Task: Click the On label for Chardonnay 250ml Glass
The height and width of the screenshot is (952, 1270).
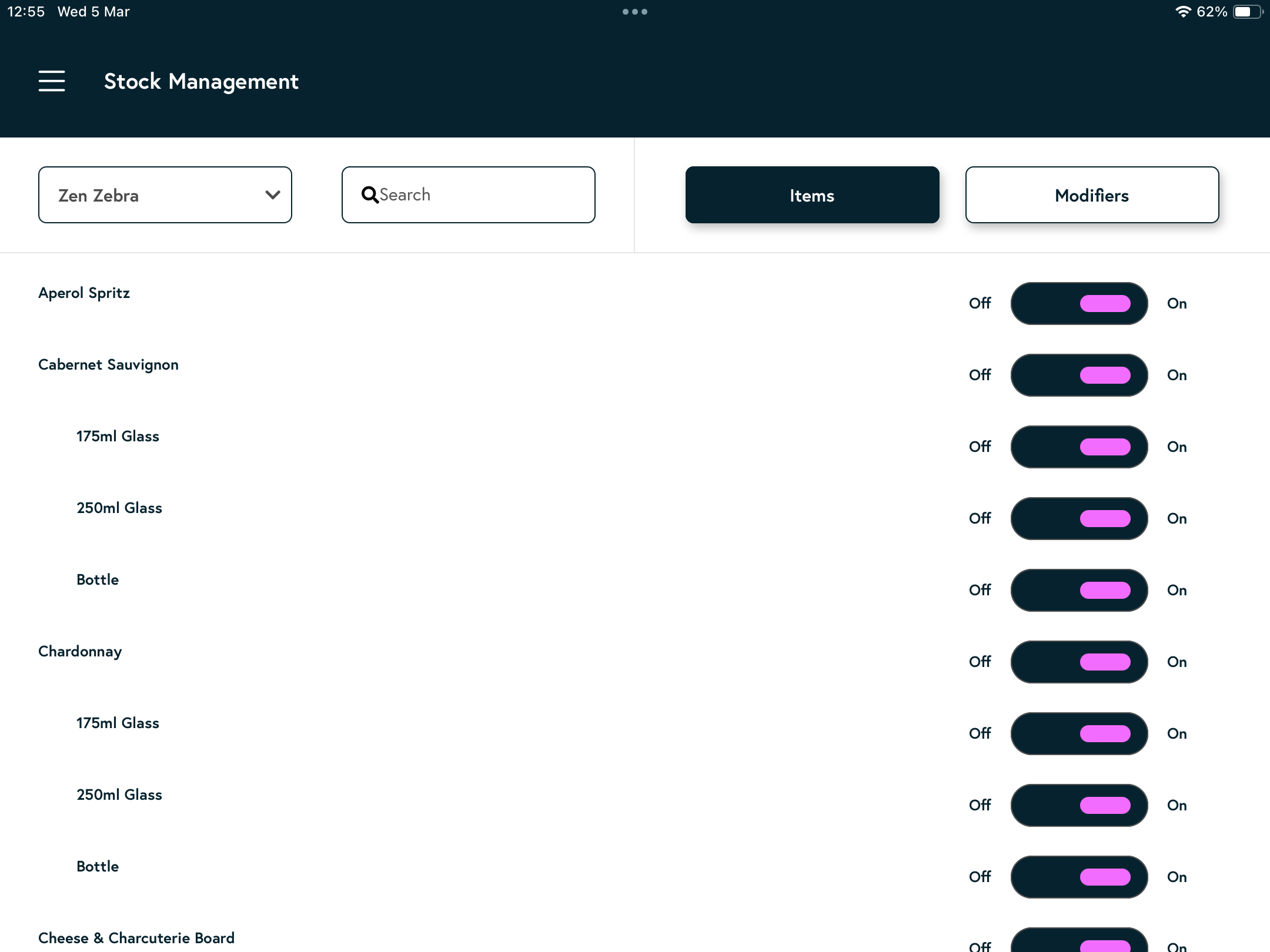Action: [x=1177, y=805]
